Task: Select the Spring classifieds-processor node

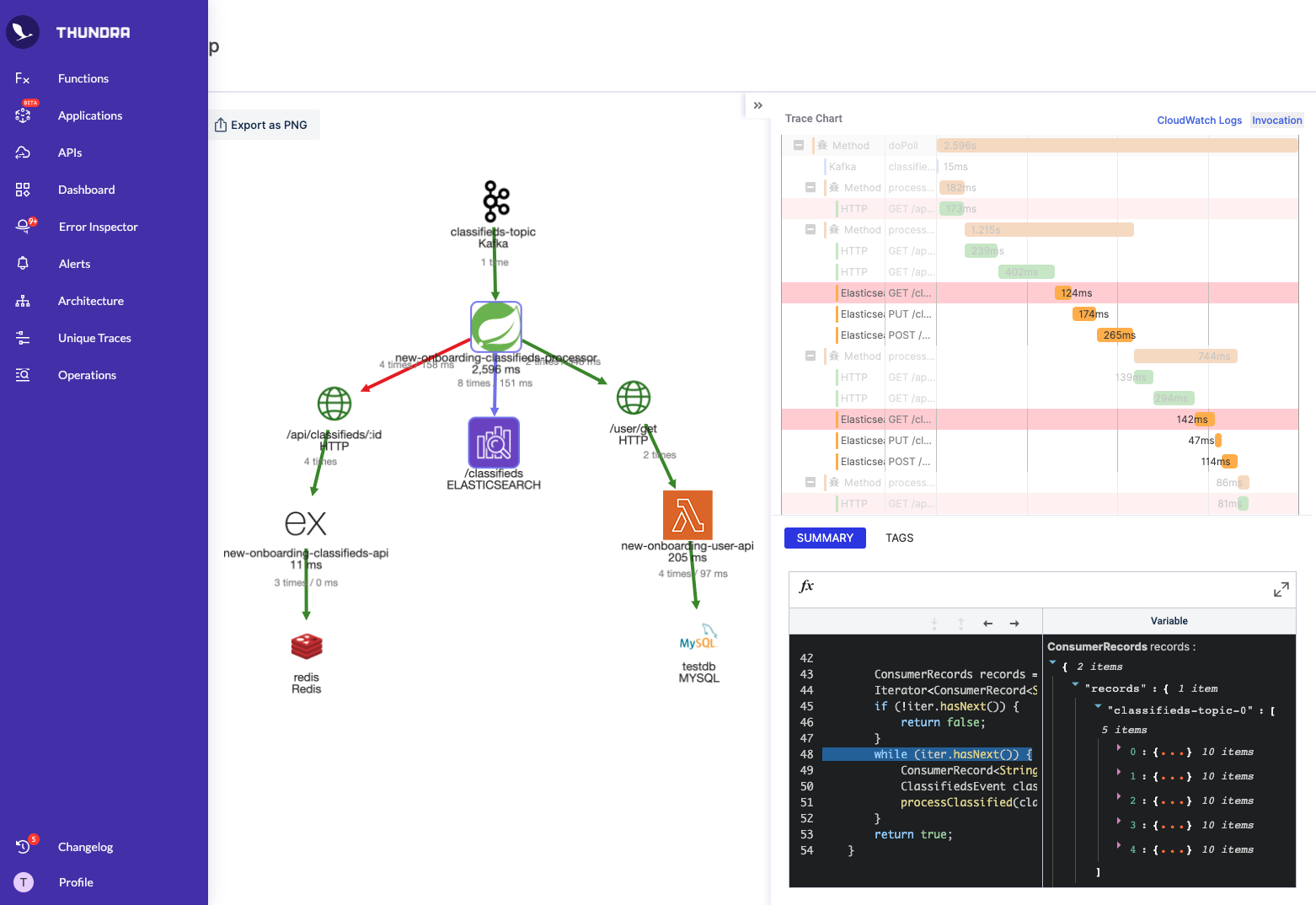Action: point(496,327)
